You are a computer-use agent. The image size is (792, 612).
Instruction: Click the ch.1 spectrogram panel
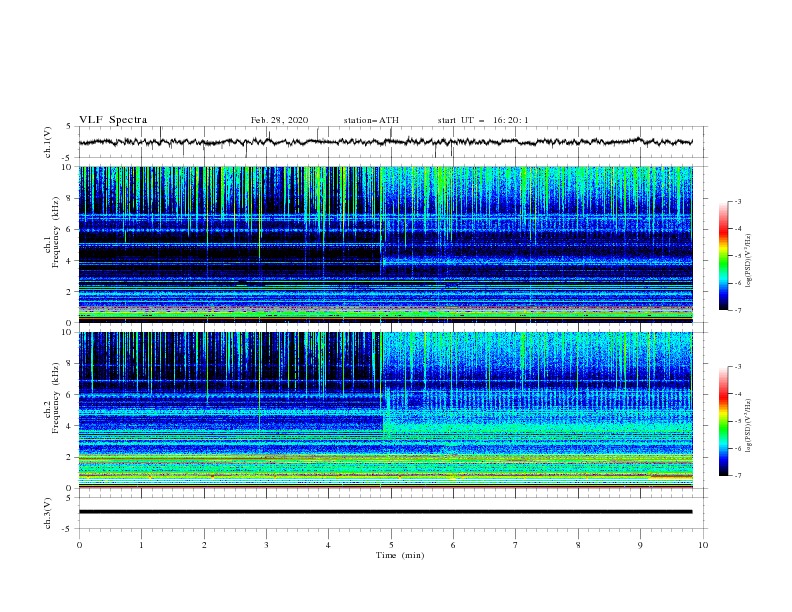pos(385,244)
